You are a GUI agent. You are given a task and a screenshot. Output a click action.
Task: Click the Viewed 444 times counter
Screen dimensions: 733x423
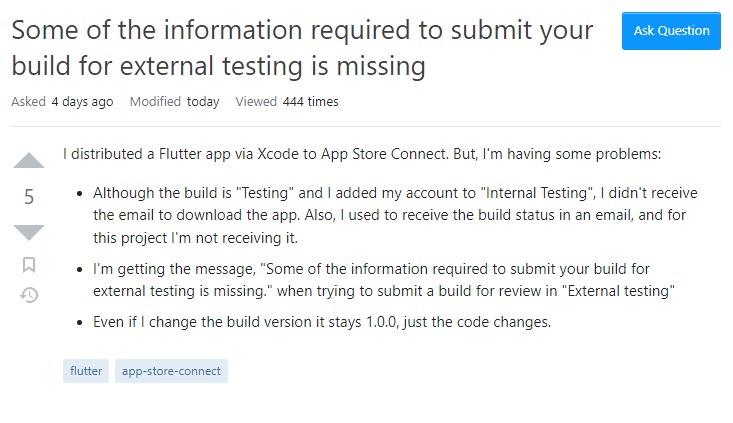[x=287, y=101]
